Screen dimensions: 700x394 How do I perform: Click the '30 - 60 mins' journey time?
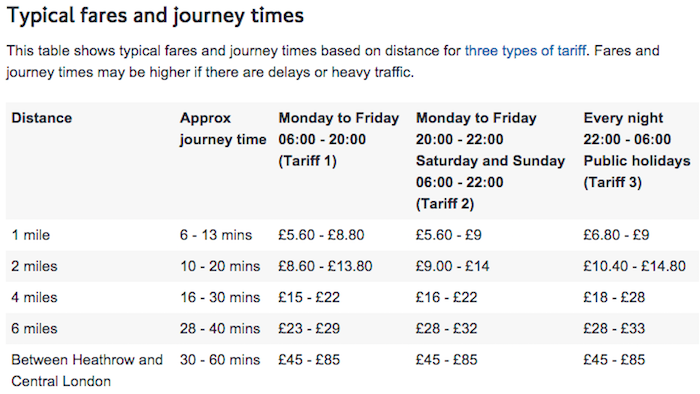[x=220, y=360]
